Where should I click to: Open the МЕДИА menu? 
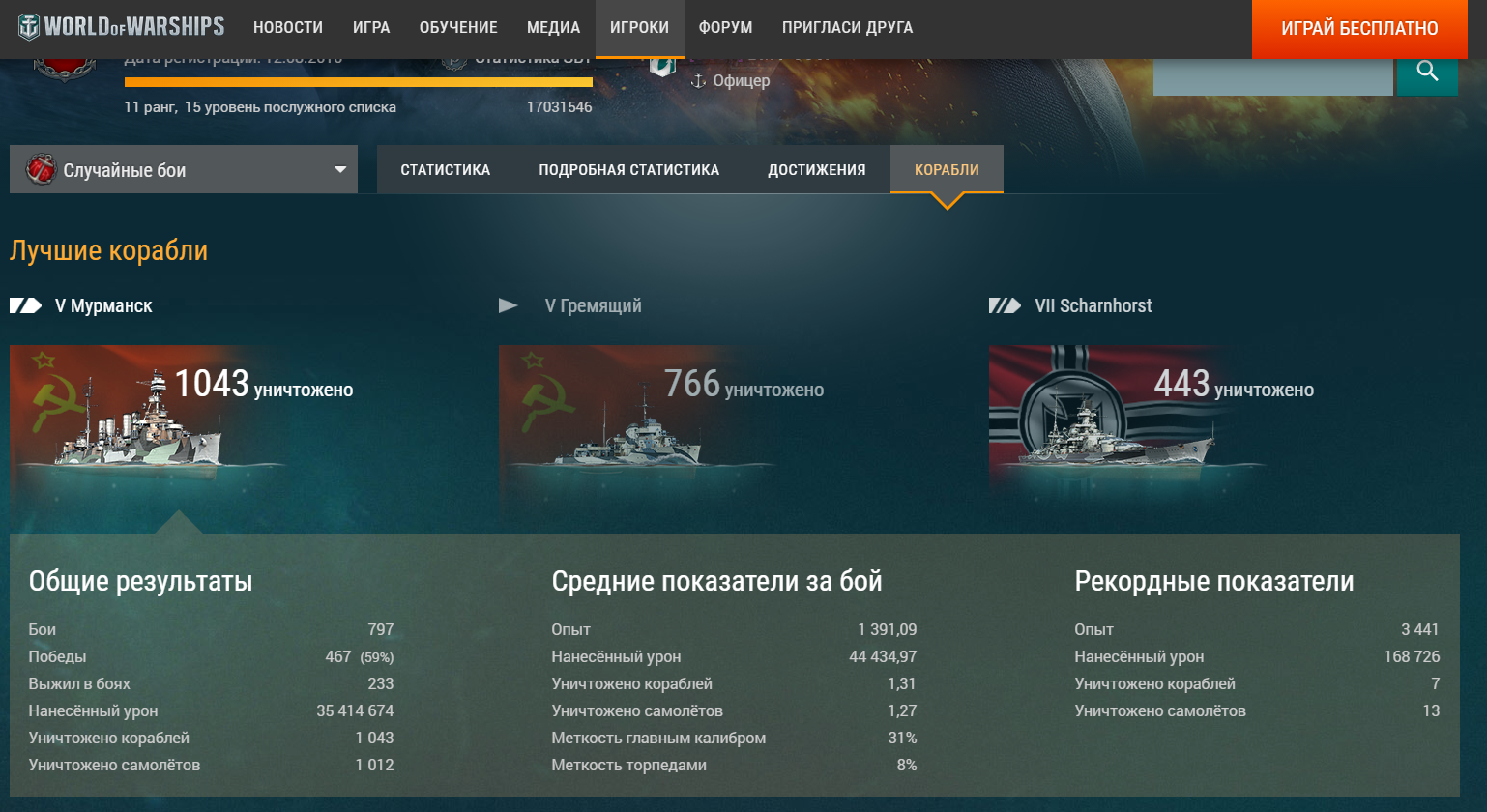554,28
